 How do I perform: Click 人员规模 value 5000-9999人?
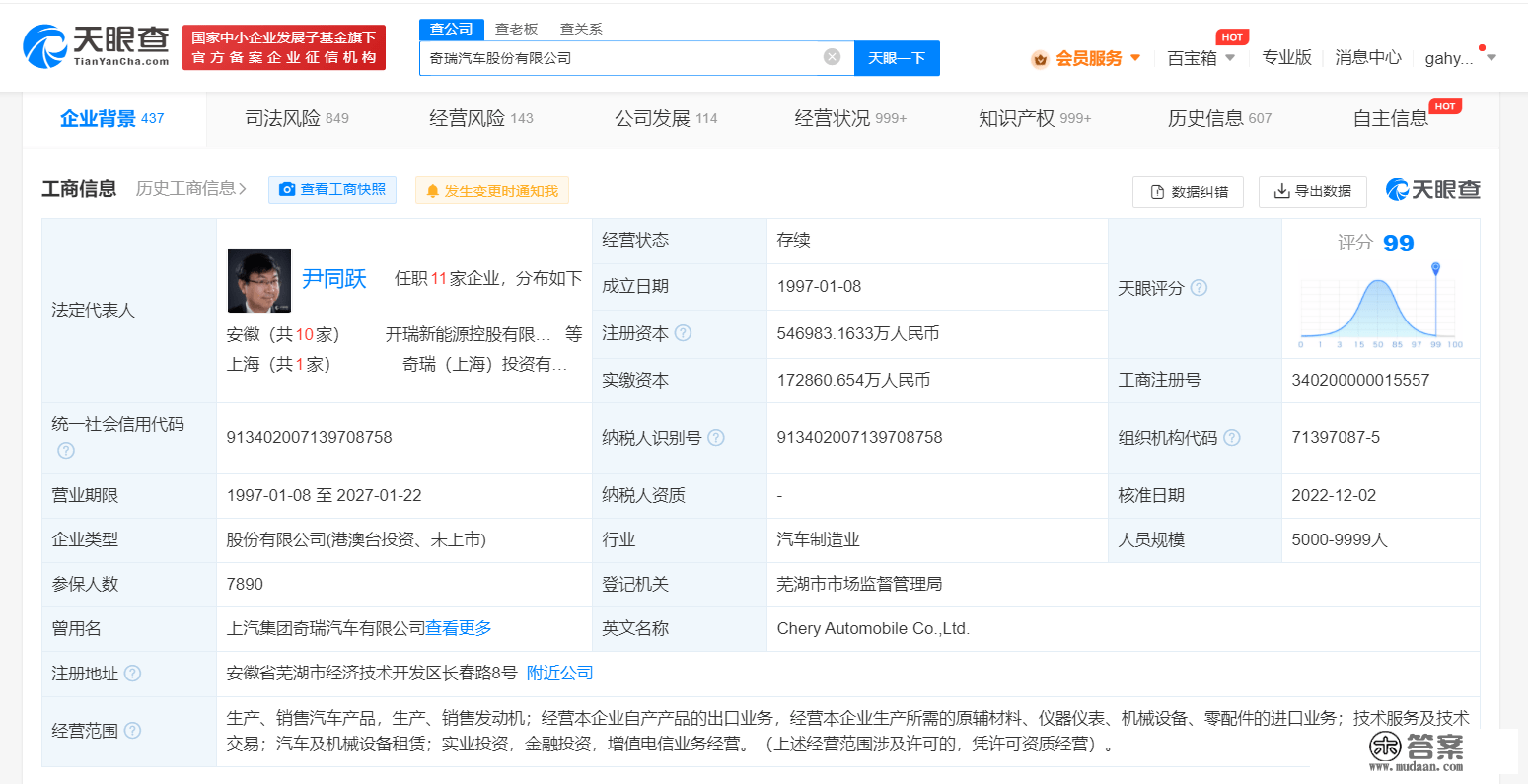pyautogui.click(x=1340, y=539)
